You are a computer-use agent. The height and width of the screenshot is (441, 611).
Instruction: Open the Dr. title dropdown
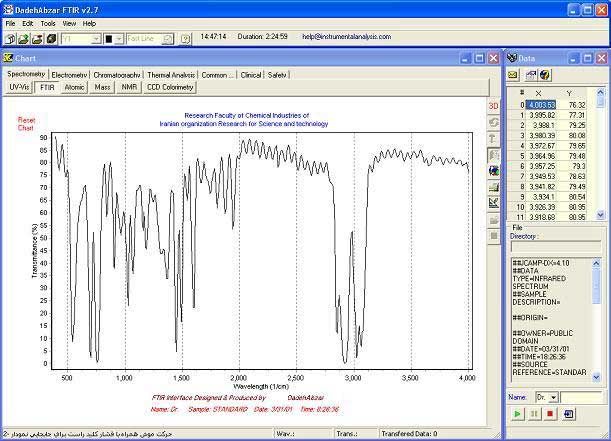tap(554, 398)
